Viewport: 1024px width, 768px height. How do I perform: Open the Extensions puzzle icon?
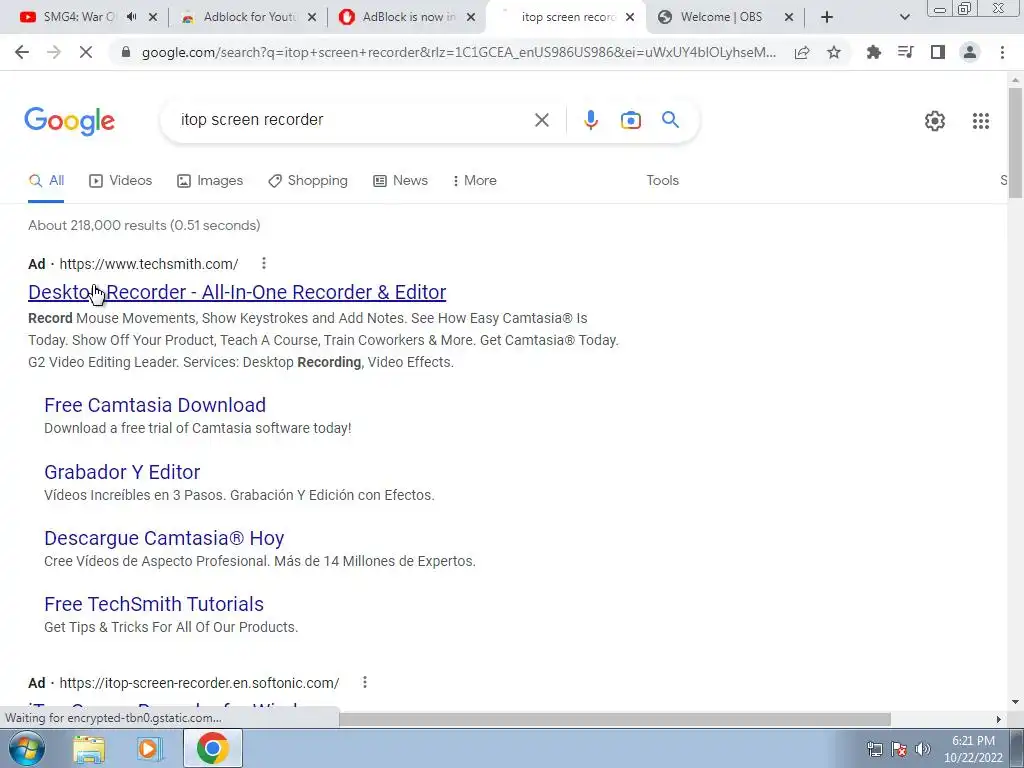pos(873,52)
